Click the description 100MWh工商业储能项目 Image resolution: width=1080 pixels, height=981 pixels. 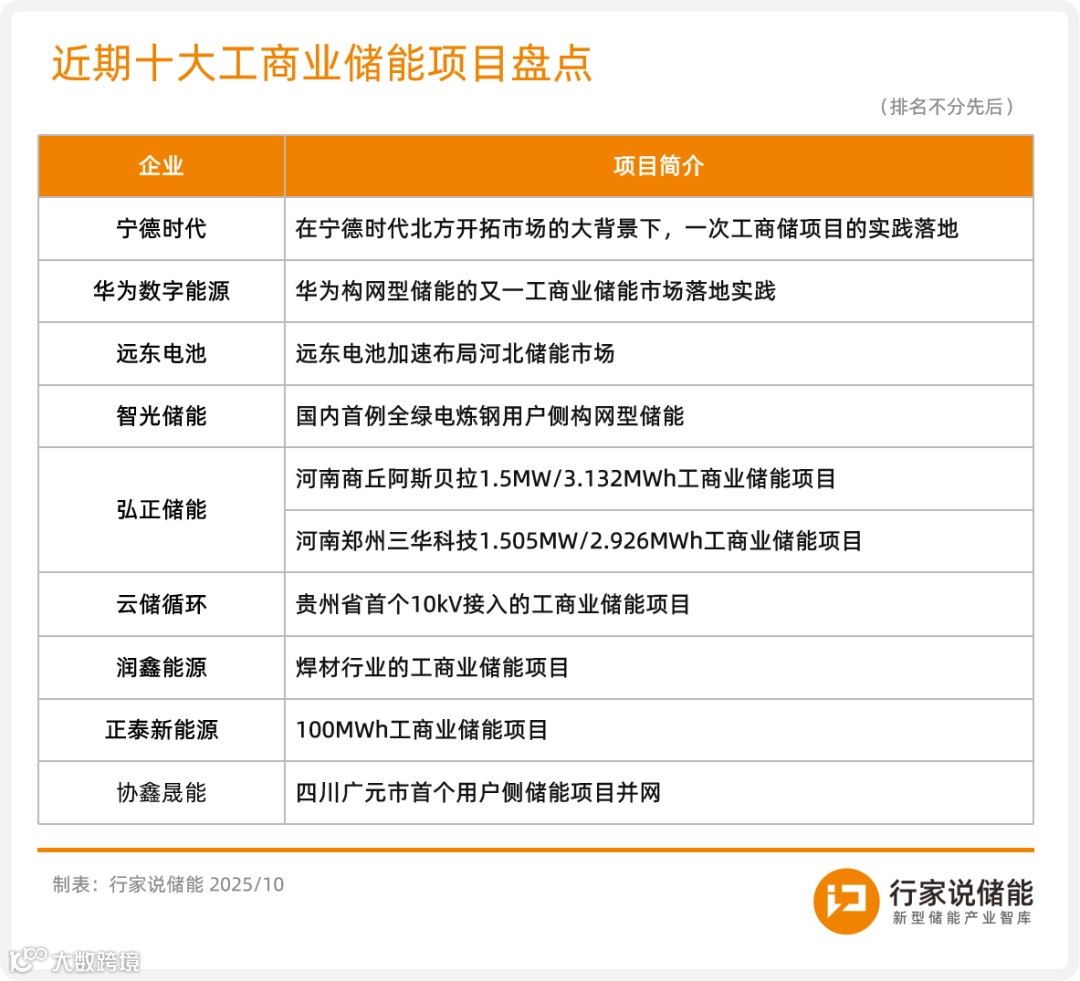(x=422, y=730)
